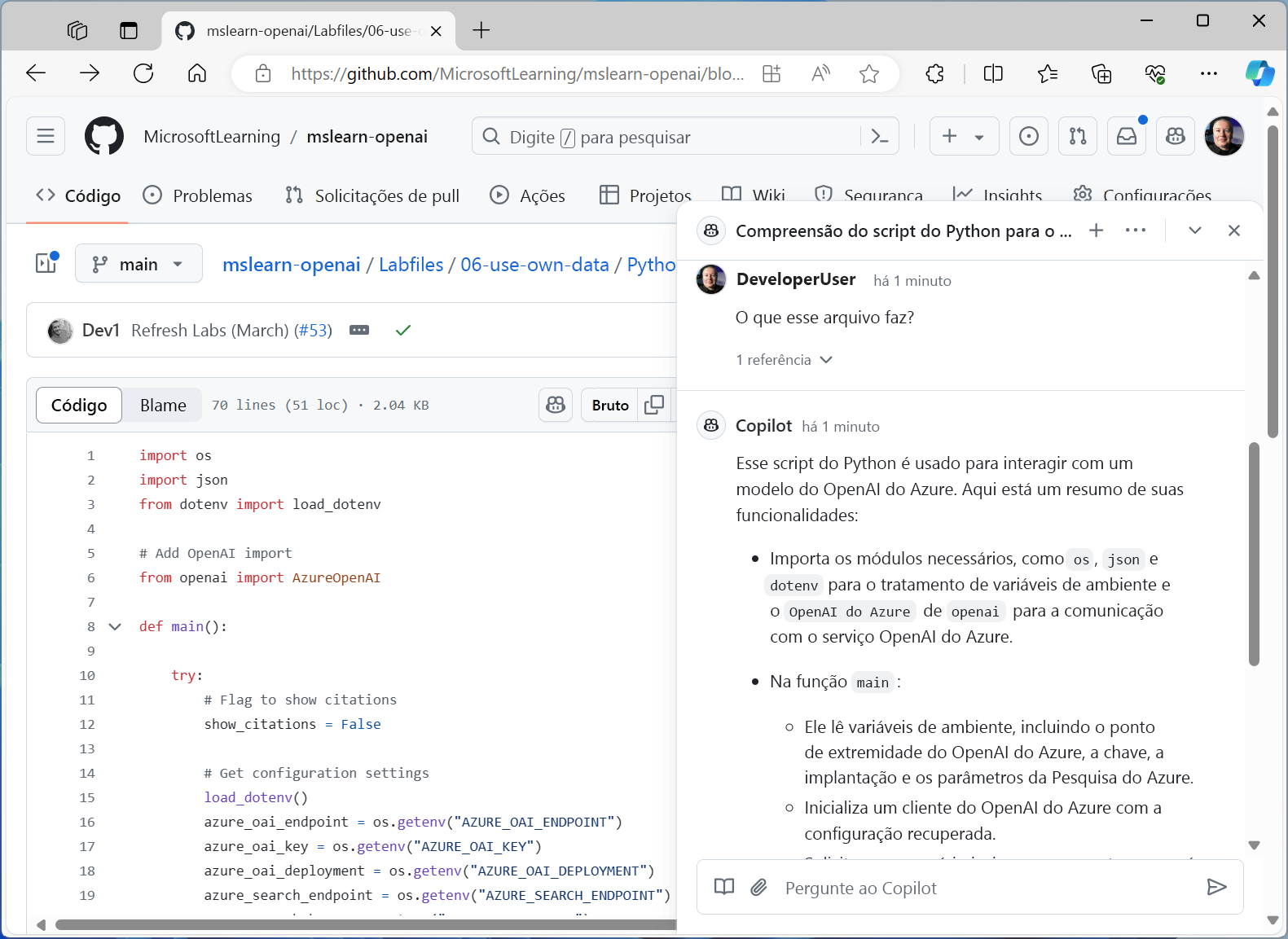Open Edge tab actions menu icon
The width and height of the screenshot is (1288, 939).
click(129, 30)
